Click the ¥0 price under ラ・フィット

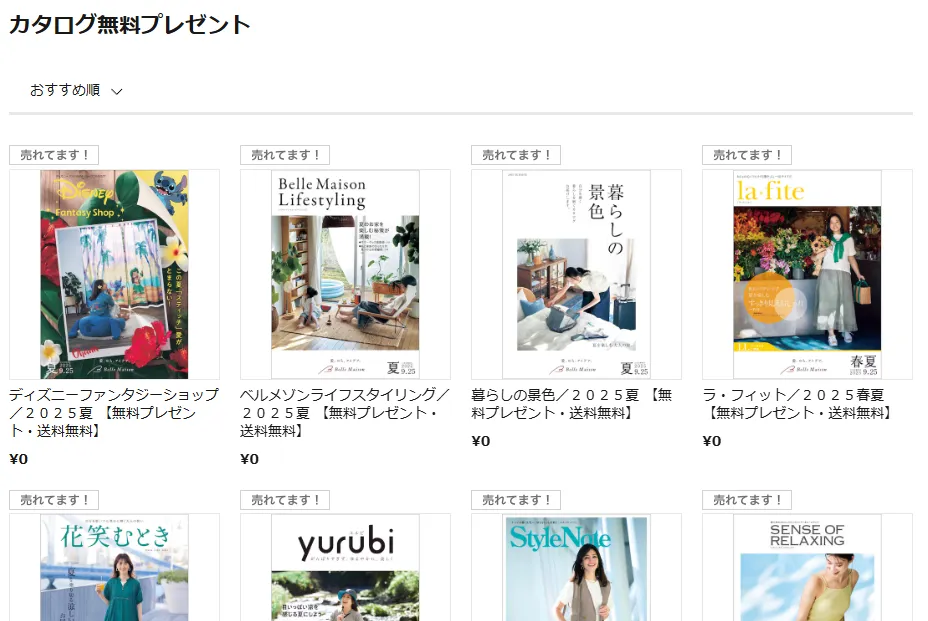[x=711, y=441]
